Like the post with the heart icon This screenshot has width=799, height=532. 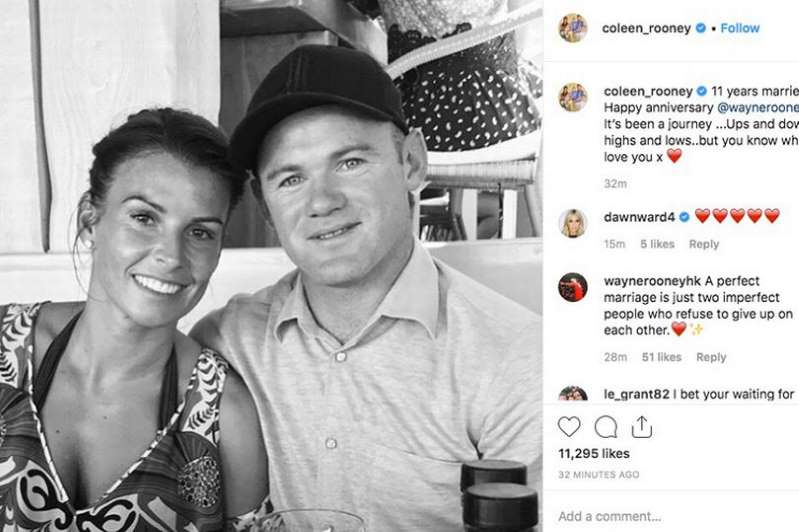569,427
